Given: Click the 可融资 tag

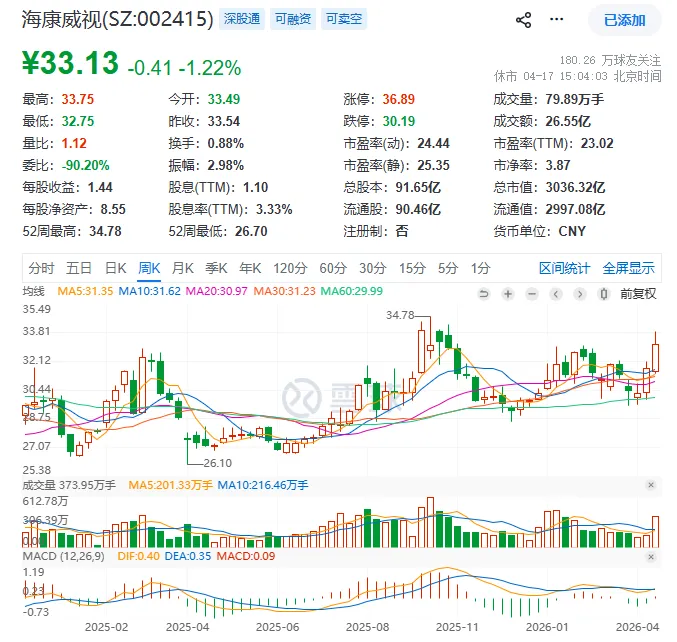Looking at the screenshot, I should pos(293,19).
